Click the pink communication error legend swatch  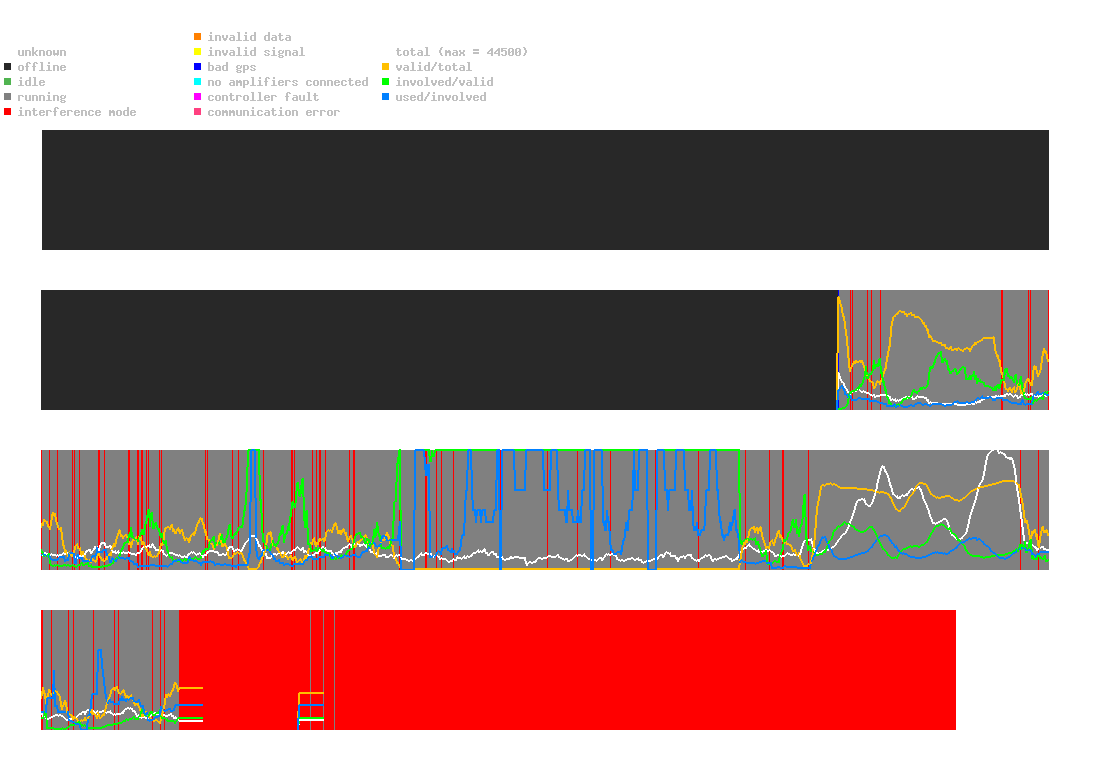(198, 112)
